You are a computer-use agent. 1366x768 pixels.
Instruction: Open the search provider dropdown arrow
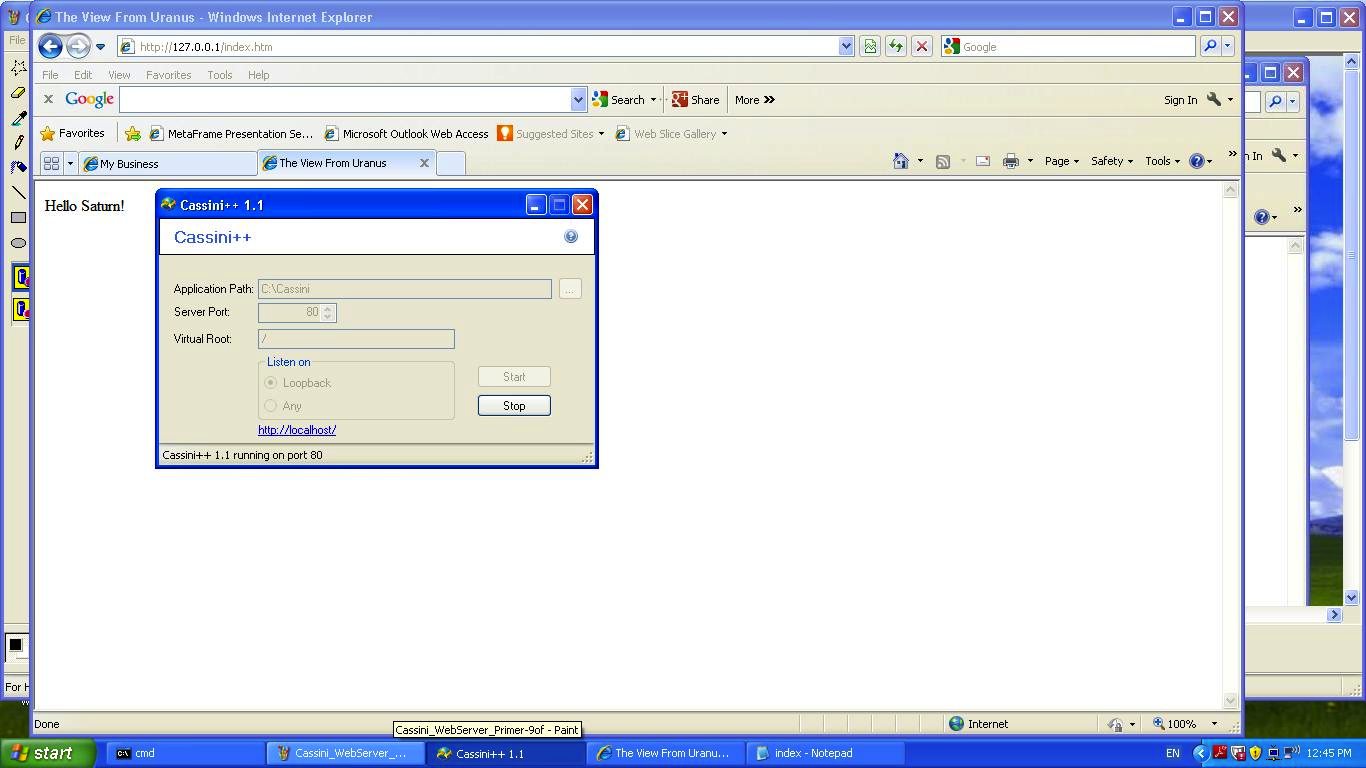[1228, 46]
